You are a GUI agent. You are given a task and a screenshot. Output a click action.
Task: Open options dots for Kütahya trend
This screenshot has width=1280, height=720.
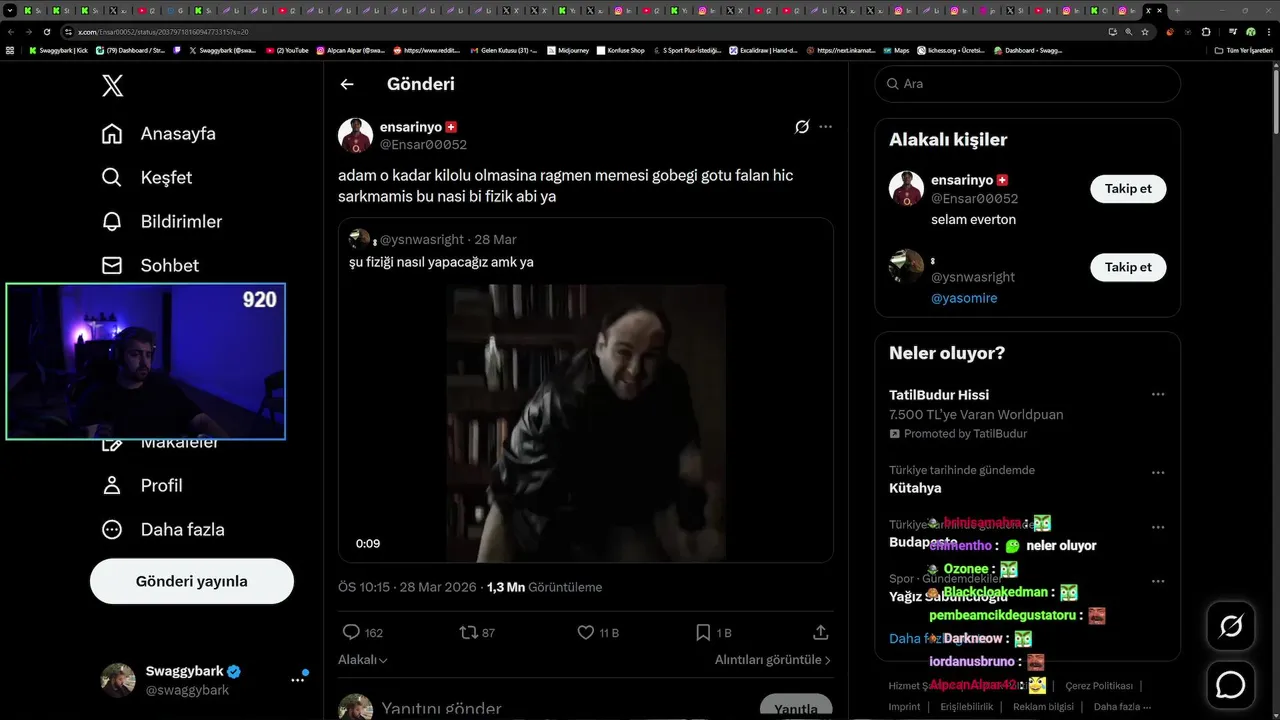pos(1158,473)
